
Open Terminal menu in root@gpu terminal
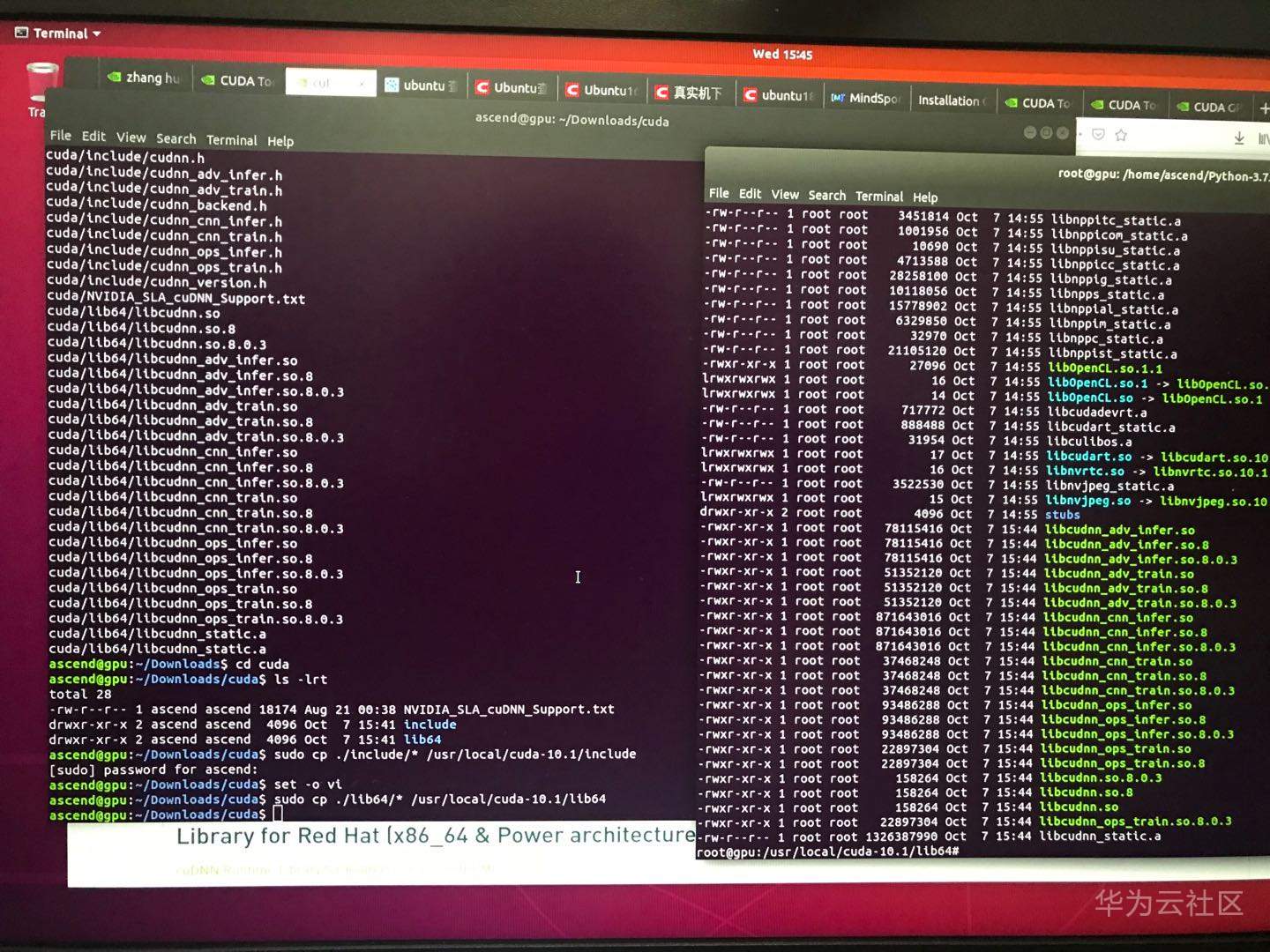[879, 197]
